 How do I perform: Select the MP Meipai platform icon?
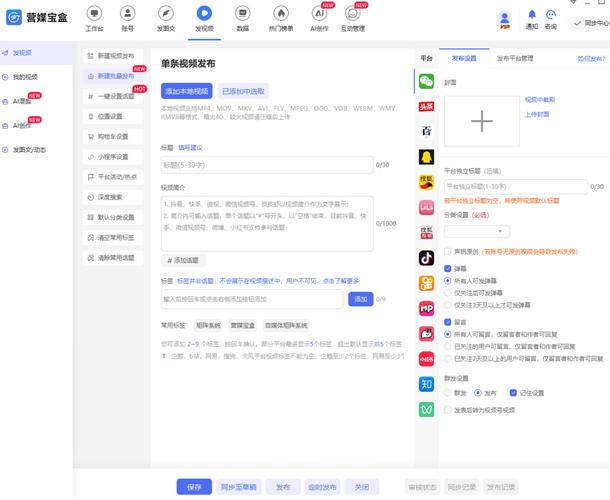(x=426, y=309)
